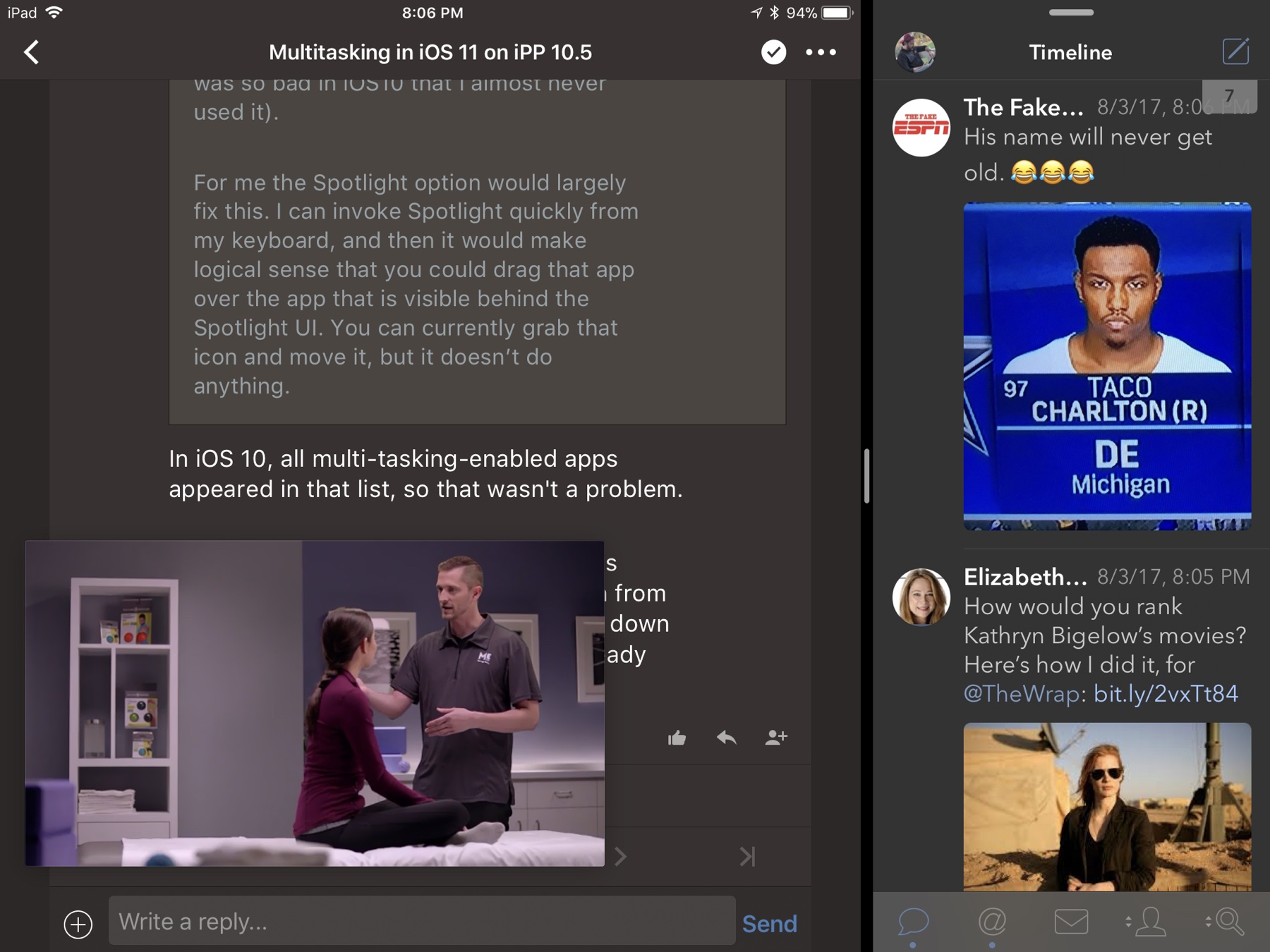This screenshot has height=952, width=1270.
Task: Open the bit.ly/2vxTt84 link
Action: tap(1166, 694)
